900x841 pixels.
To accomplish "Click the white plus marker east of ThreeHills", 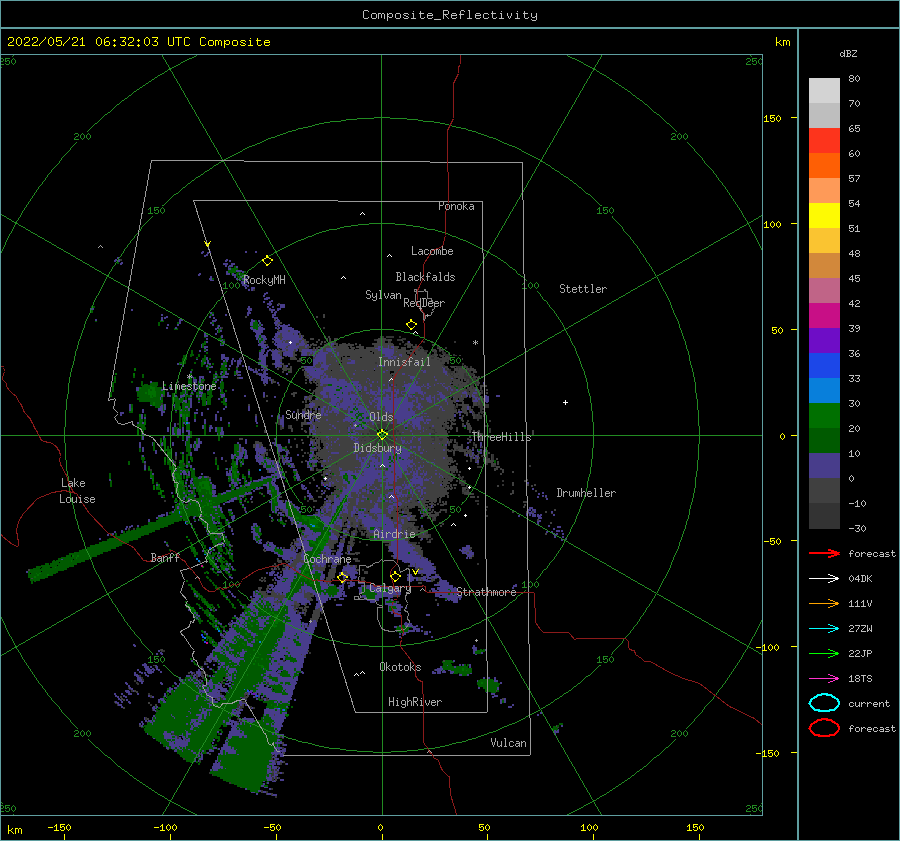I will (x=565, y=402).
